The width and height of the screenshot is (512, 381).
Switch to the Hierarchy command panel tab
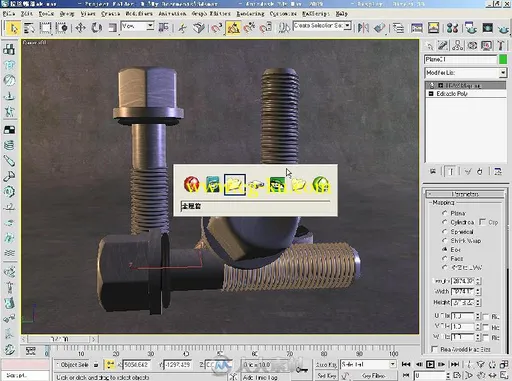(x=458, y=45)
